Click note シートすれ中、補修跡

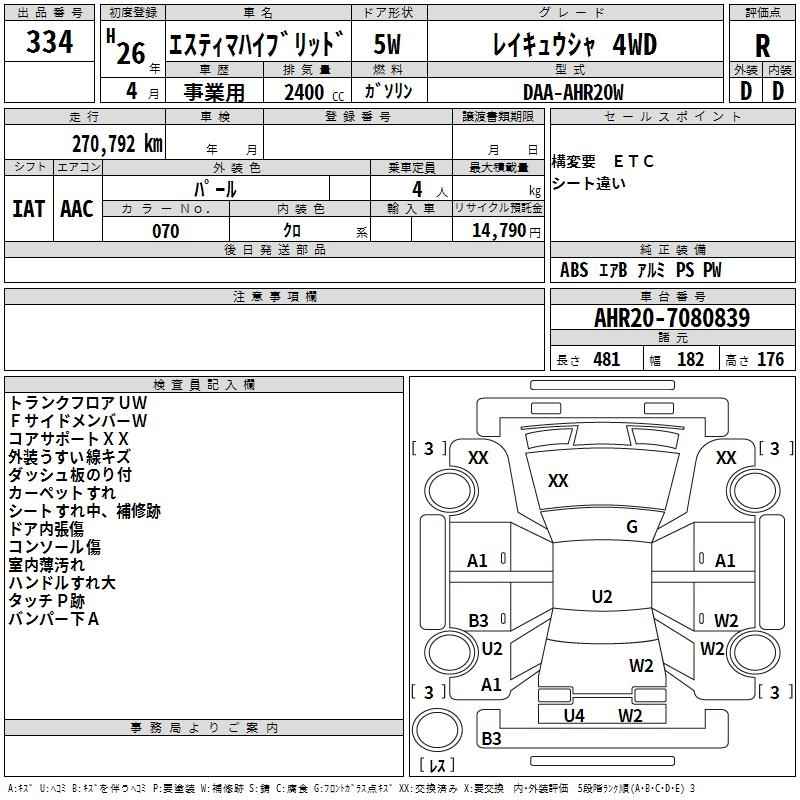[x=85, y=511]
